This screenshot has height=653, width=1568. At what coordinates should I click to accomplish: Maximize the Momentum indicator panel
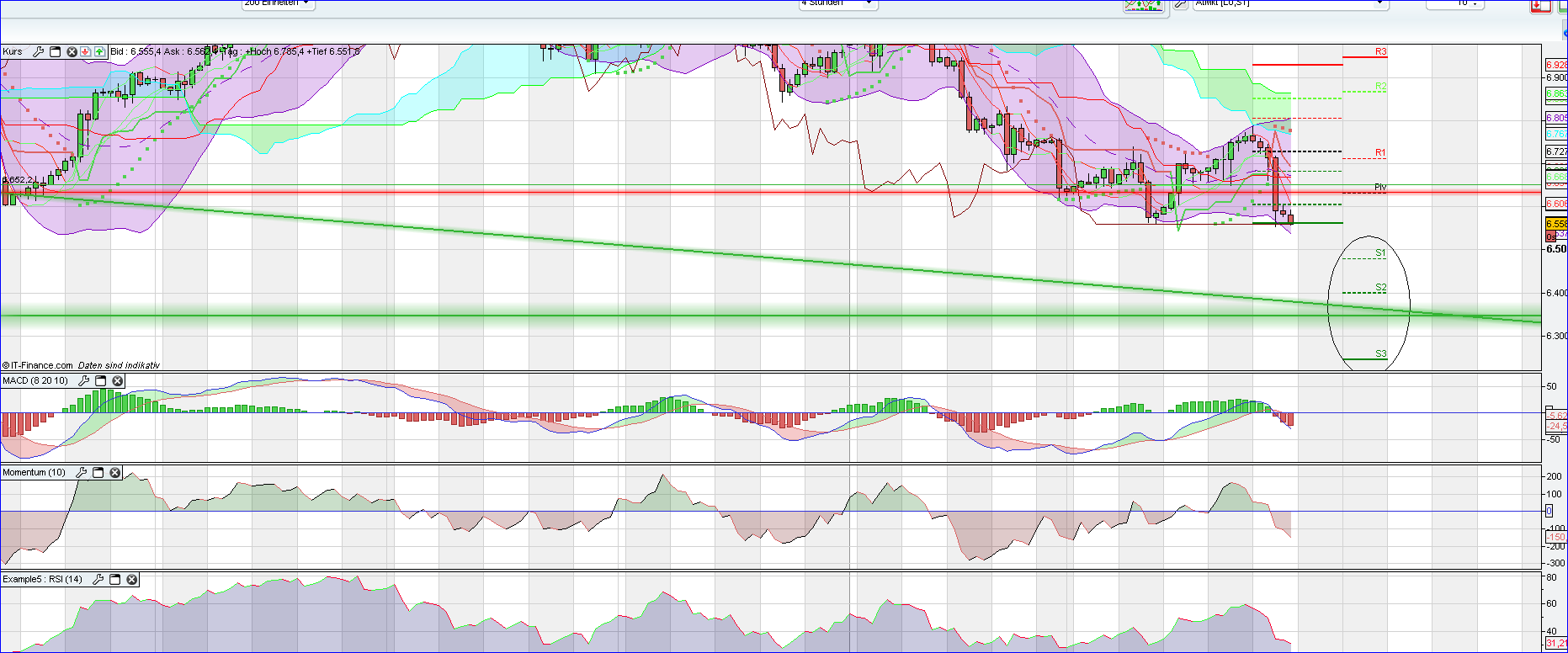[98, 473]
